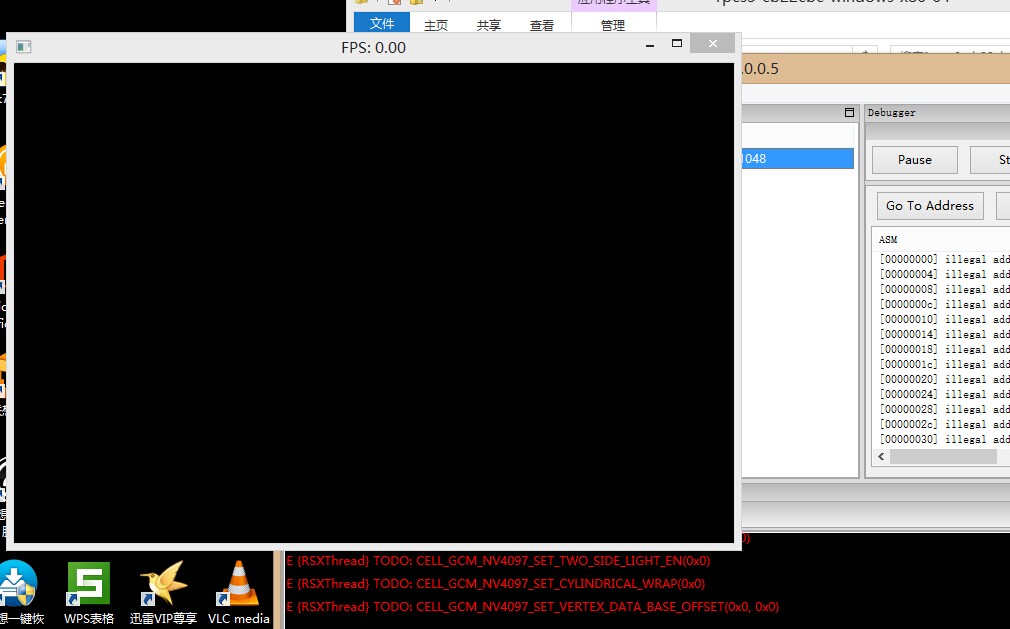Open the 迅雷VIP尊享 desktop shortcut

pos(163,592)
